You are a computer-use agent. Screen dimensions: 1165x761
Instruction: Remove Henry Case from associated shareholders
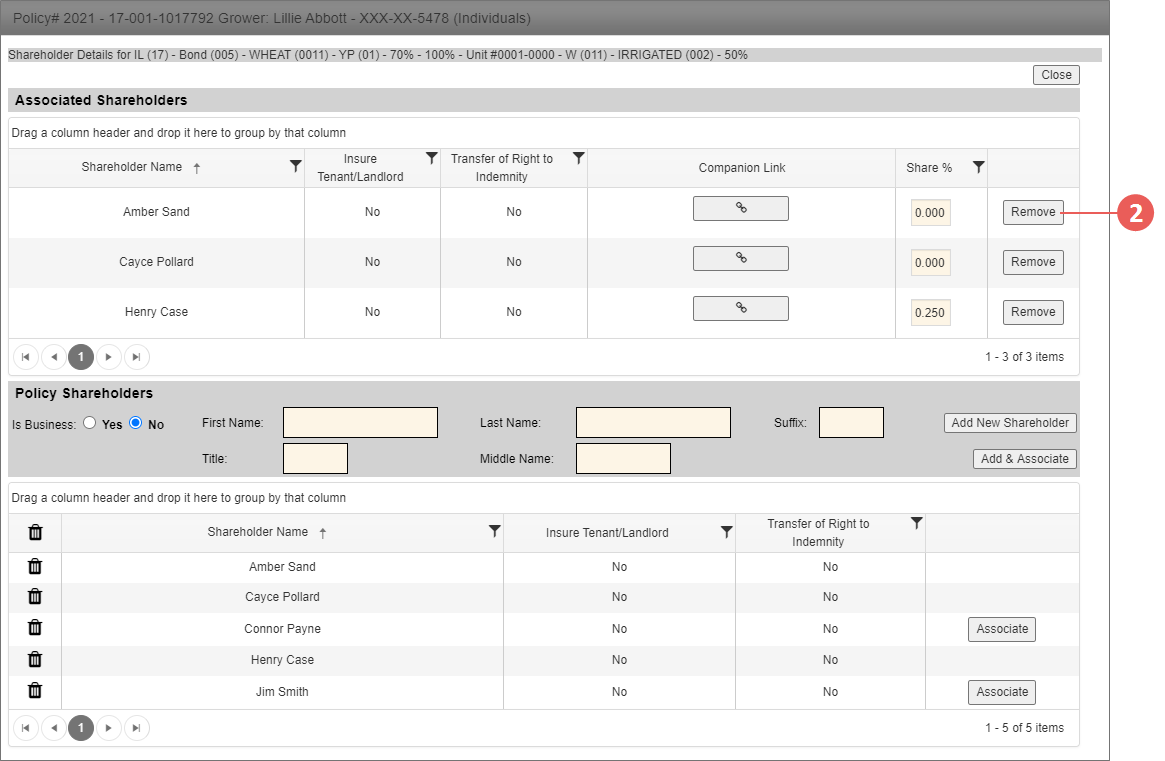click(x=1033, y=312)
